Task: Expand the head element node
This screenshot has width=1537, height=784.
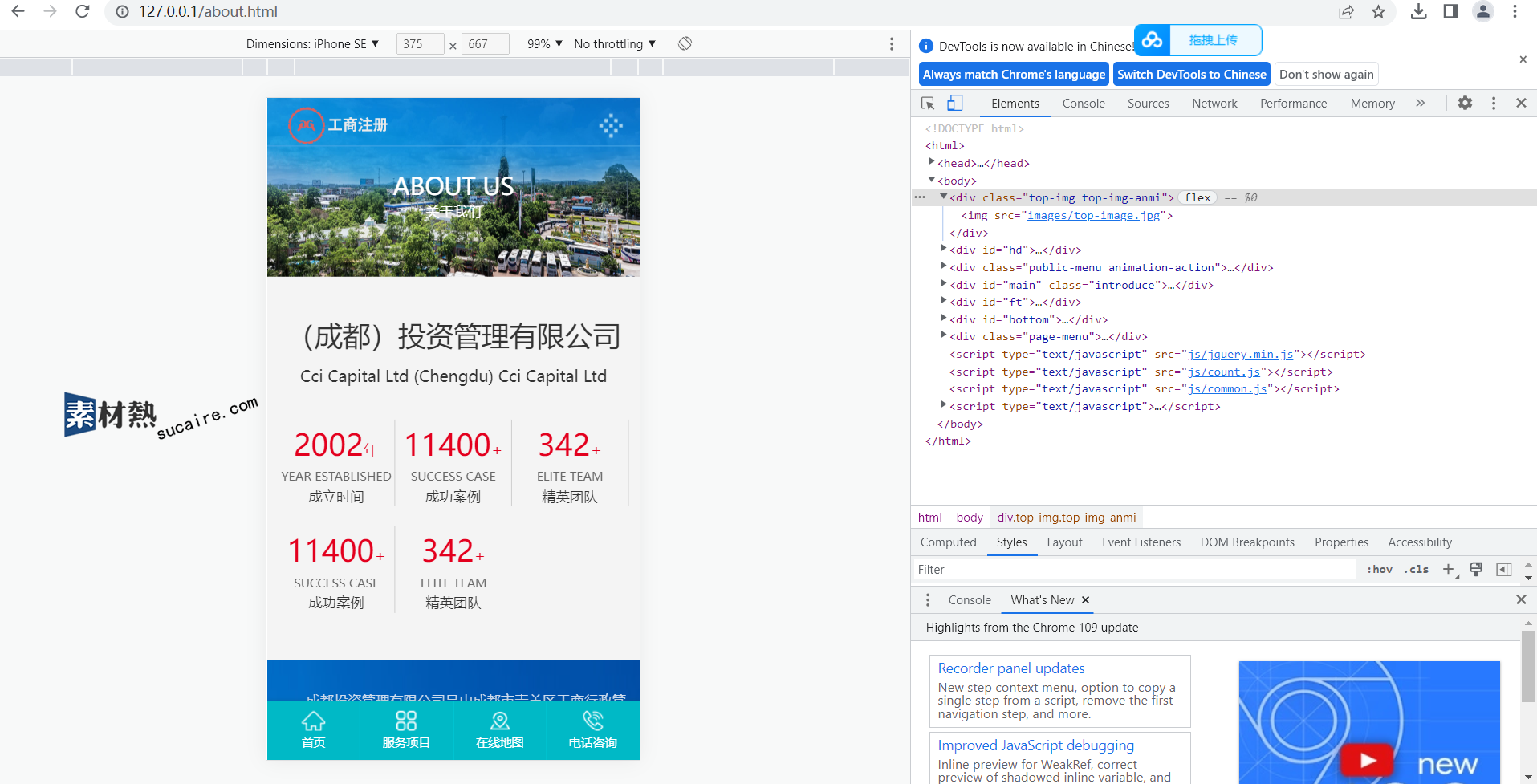Action: pyautogui.click(x=931, y=162)
